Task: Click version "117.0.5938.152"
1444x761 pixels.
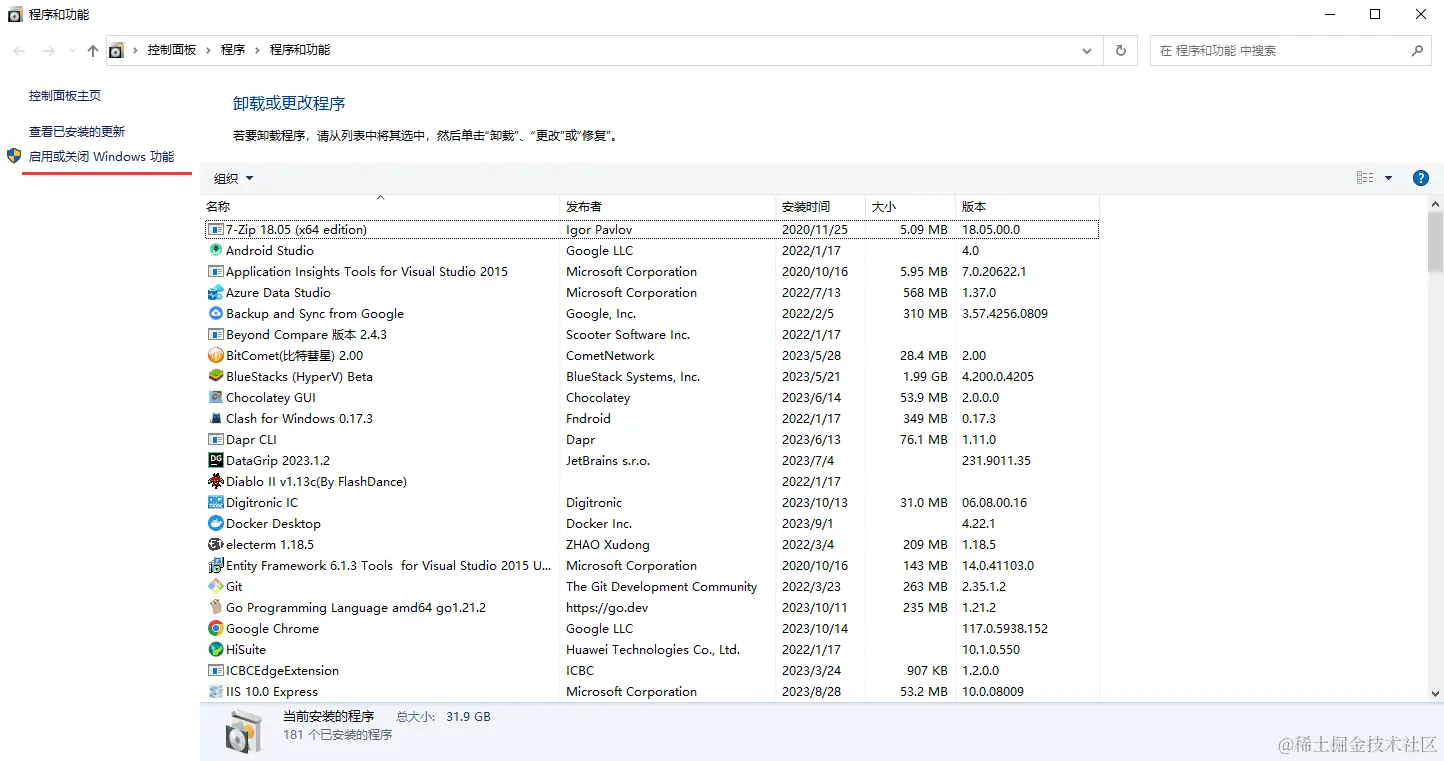Action: [x=1005, y=629]
